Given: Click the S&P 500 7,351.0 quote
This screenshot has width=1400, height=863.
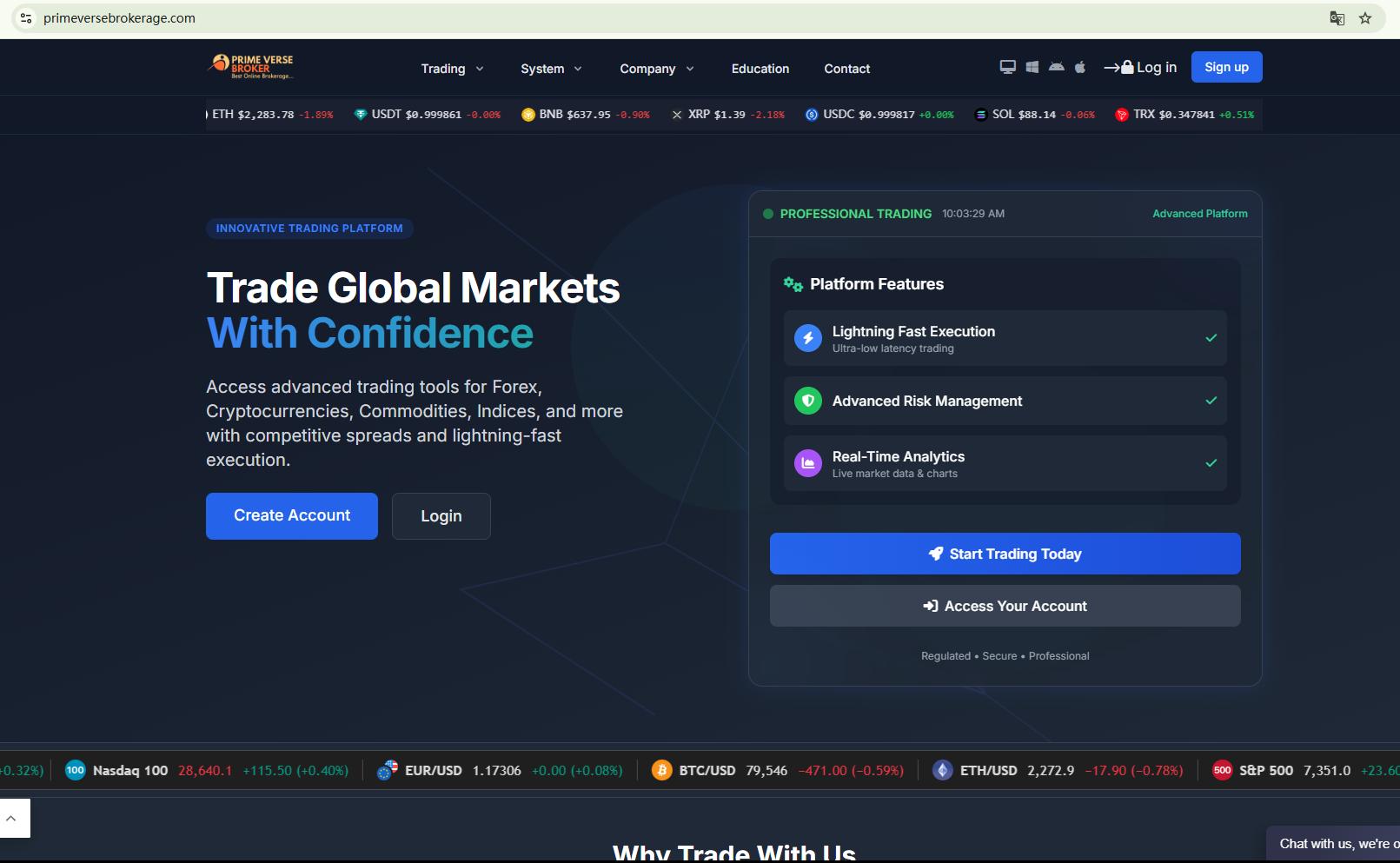Looking at the screenshot, I should pyautogui.click(x=1306, y=770).
